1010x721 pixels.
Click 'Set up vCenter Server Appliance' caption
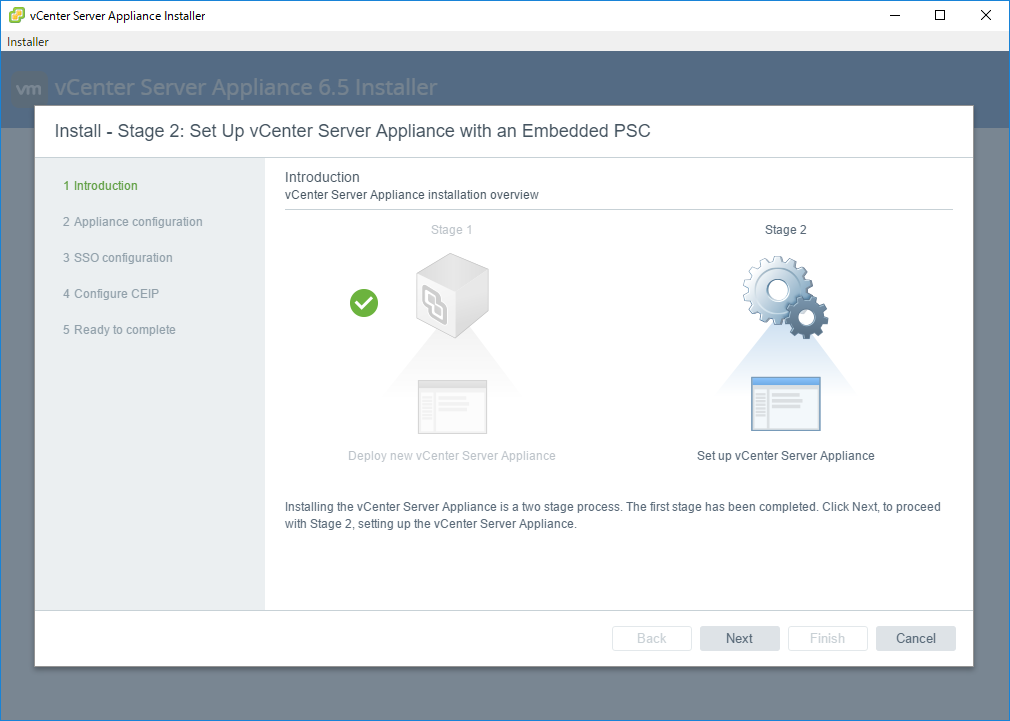pos(786,456)
